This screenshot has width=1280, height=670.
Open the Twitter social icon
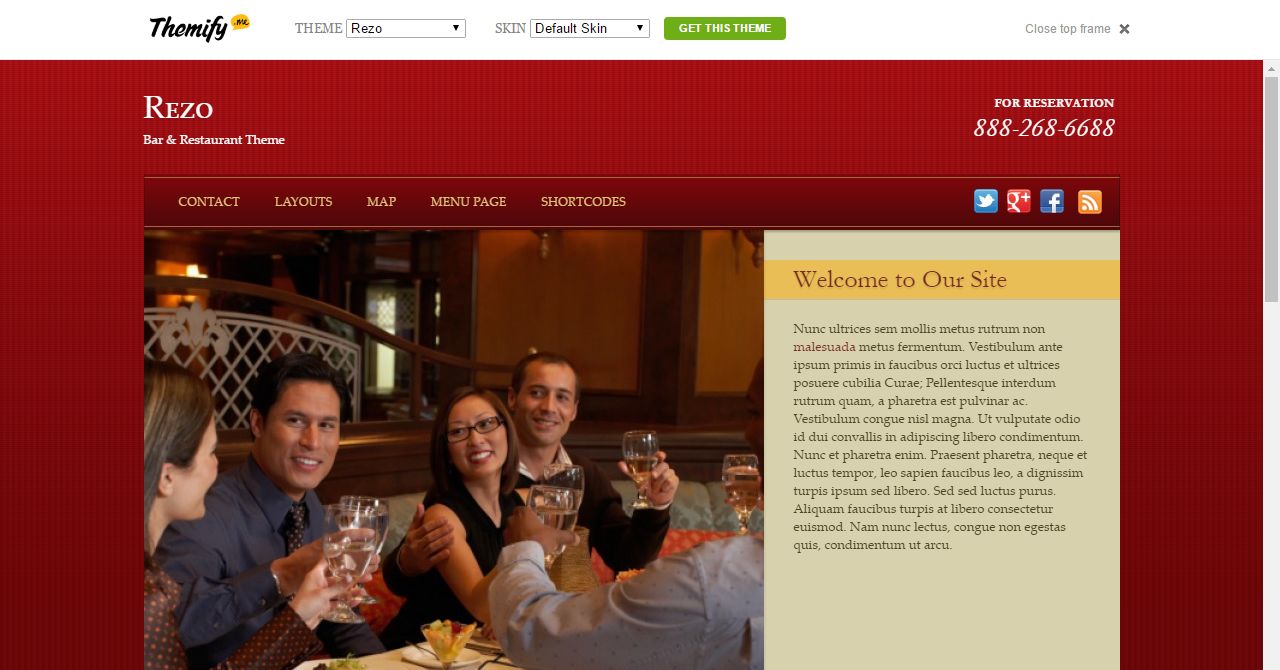pos(986,201)
